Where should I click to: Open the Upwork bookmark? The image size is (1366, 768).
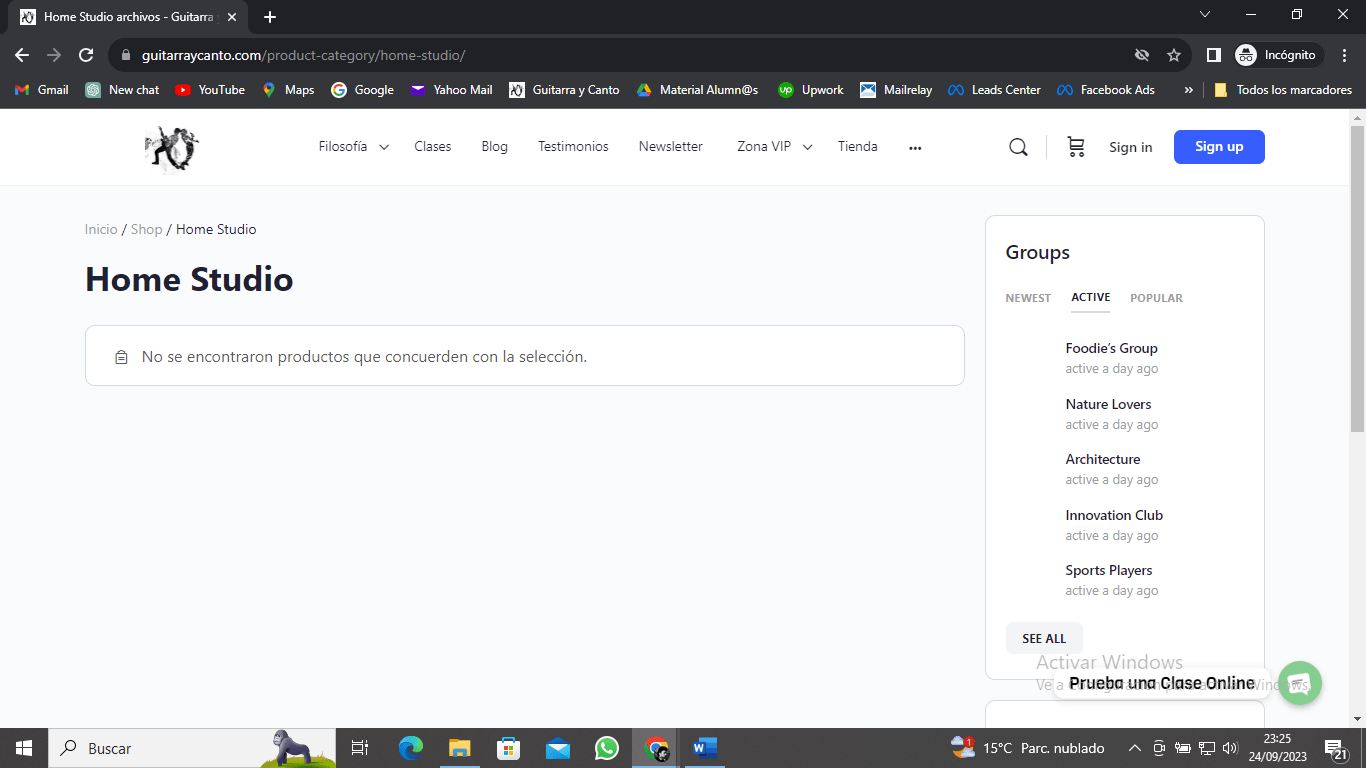(x=811, y=90)
